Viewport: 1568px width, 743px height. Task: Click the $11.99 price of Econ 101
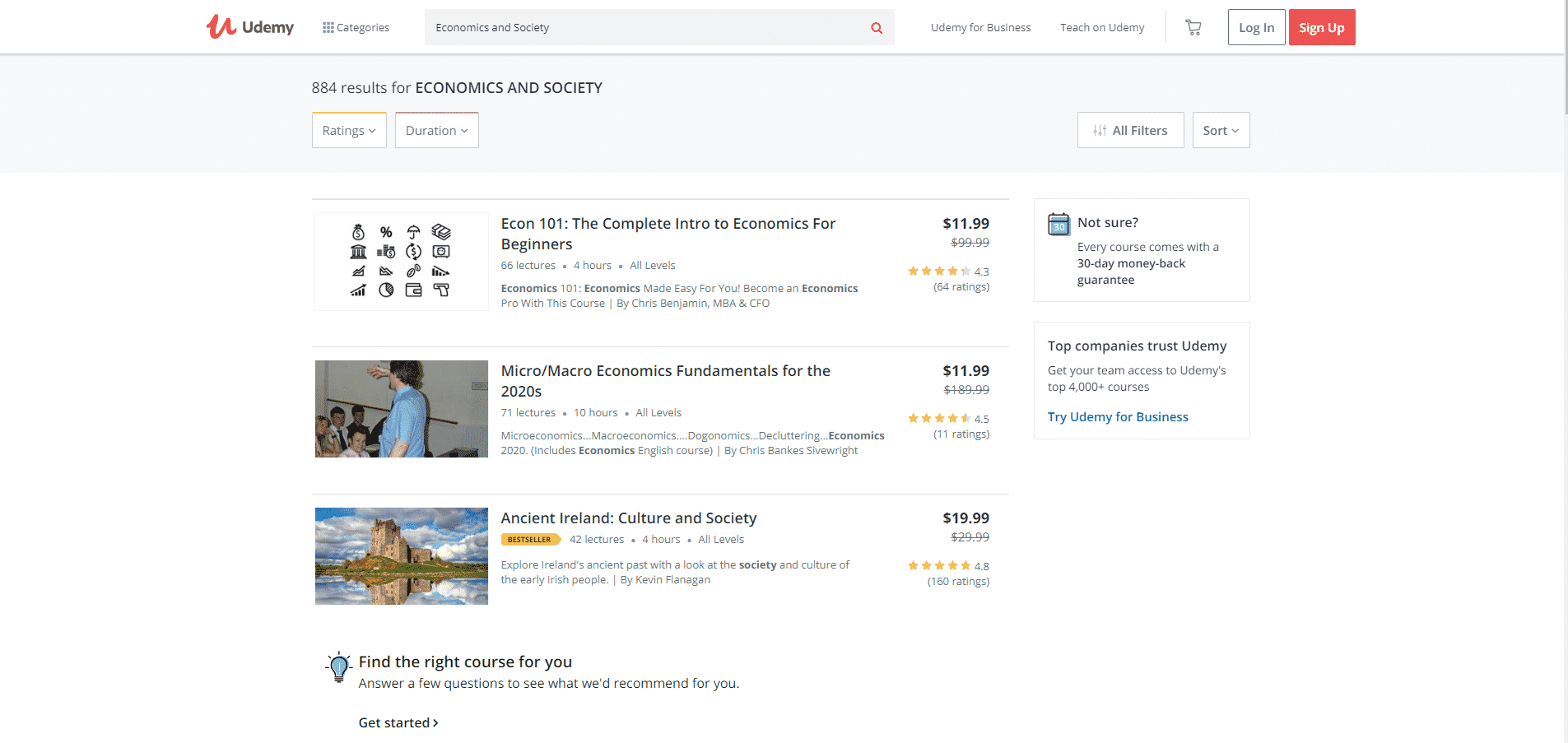pyautogui.click(x=965, y=224)
